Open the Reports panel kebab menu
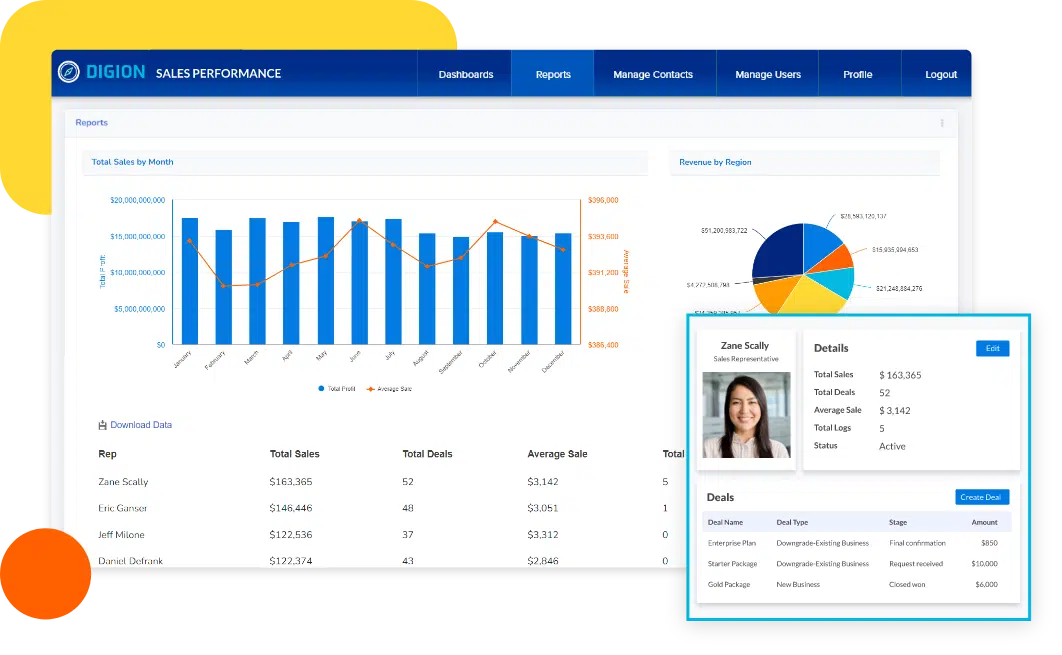1062x655 pixels. [x=941, y=123]
